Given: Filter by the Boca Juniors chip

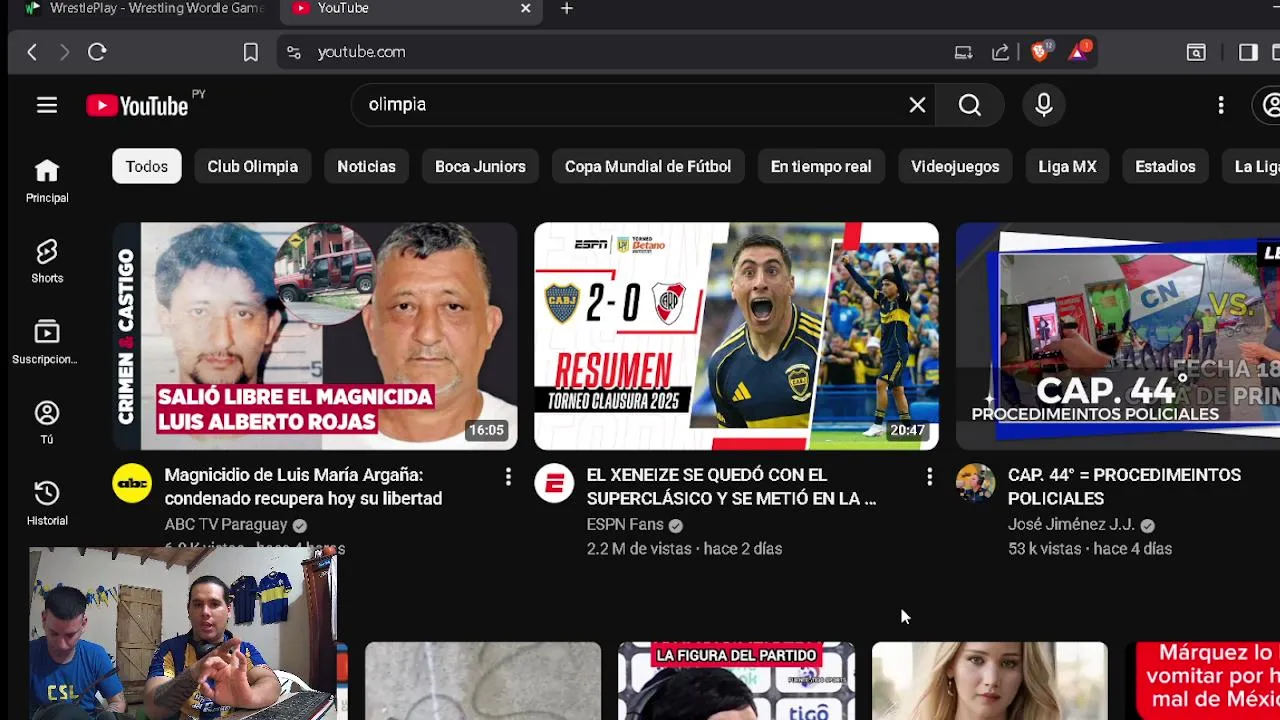Looking at the screenshot, I should [x=480, y=167].
